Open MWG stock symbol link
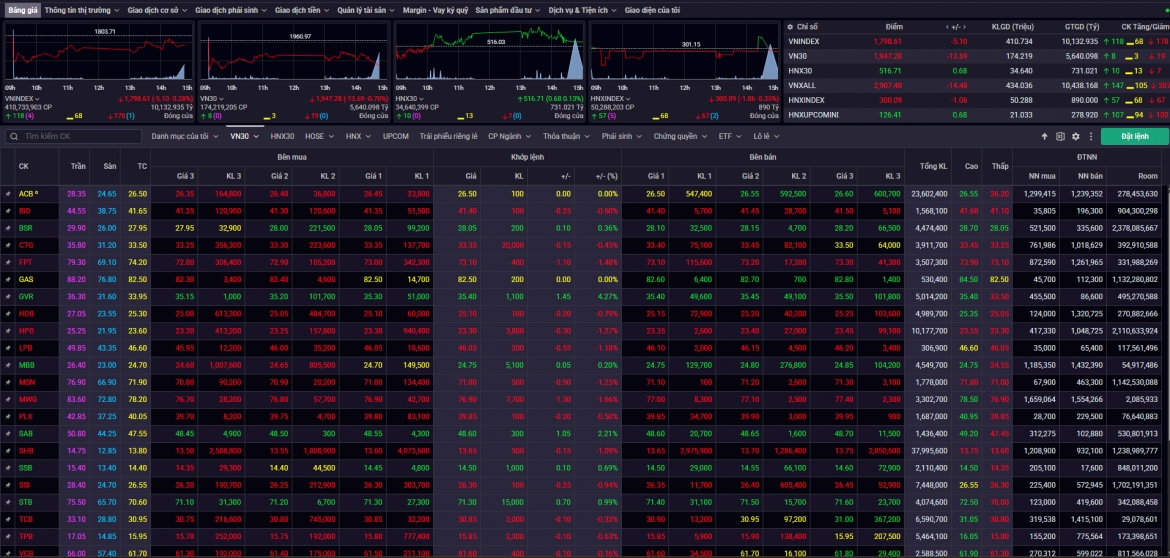This screenshot has width=1170, height=558. 28,399
